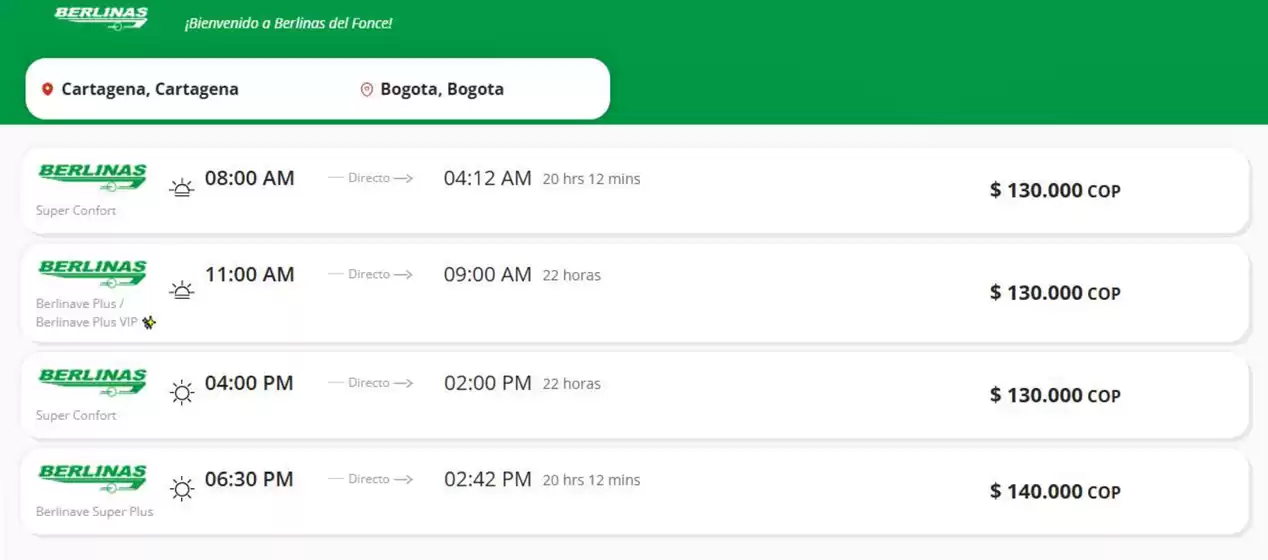Click the red origin location pin icon
This screenshot has width=1268, height=560.
click(x=47, y=89)
